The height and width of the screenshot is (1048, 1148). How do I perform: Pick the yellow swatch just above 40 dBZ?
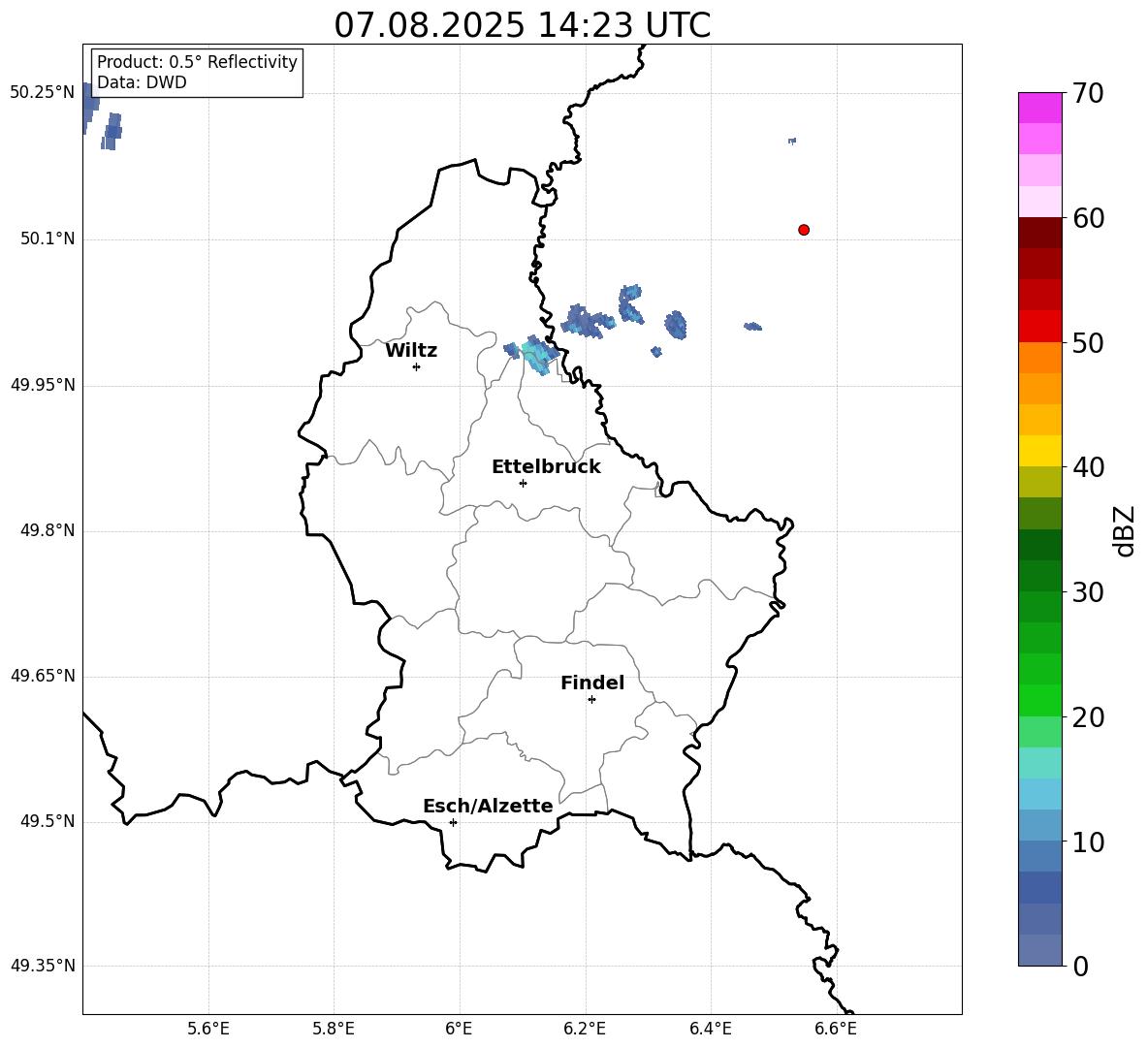click(1039, 451)
